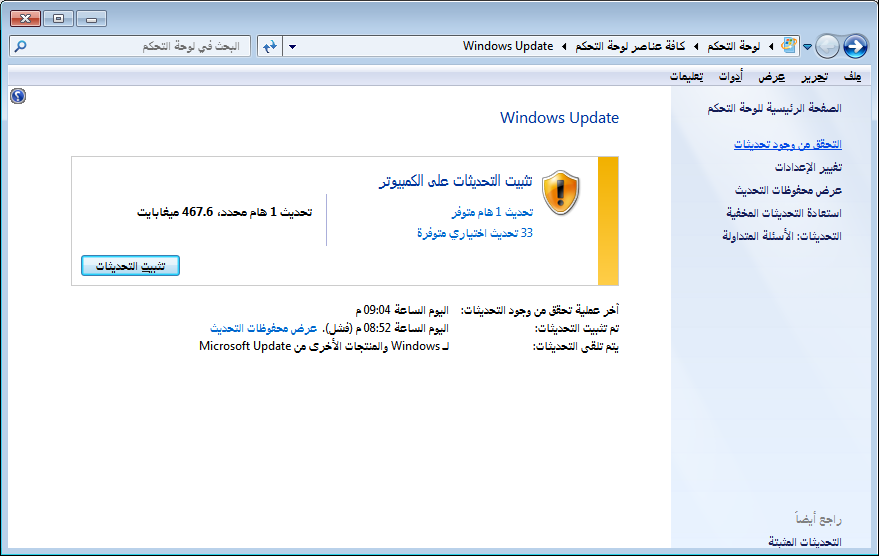Expand the address bar history dropdown
The image size is (879, 556).
pos(292,46)
